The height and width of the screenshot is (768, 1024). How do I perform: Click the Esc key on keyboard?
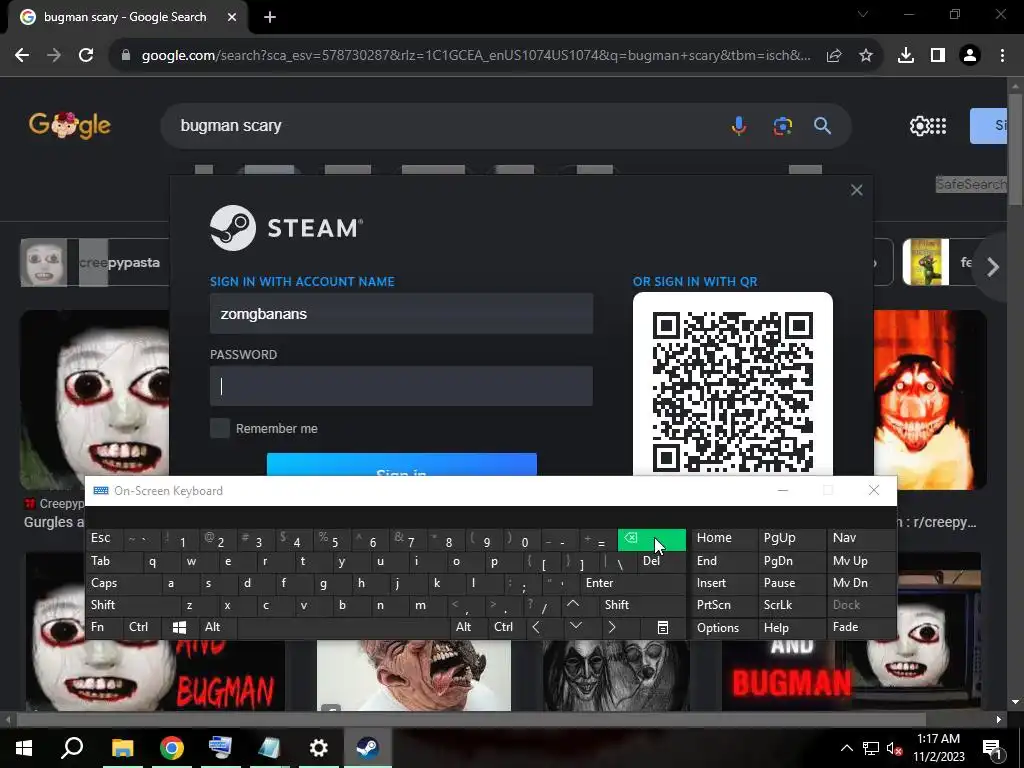(x=104, y=538)
